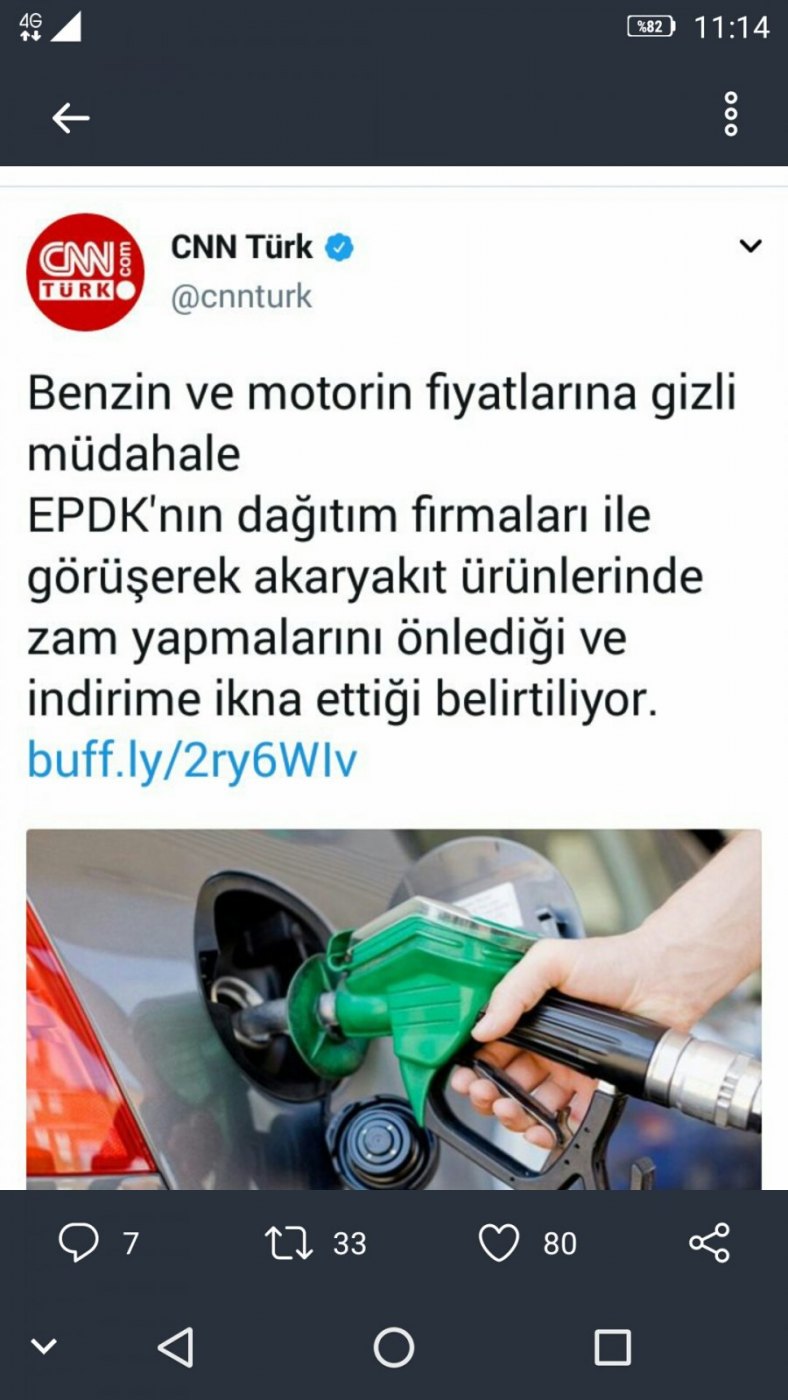Reply to tweet with comment icon
Image resolution: width=788 pixels, height=1400 pixels.
point(78,1243)
